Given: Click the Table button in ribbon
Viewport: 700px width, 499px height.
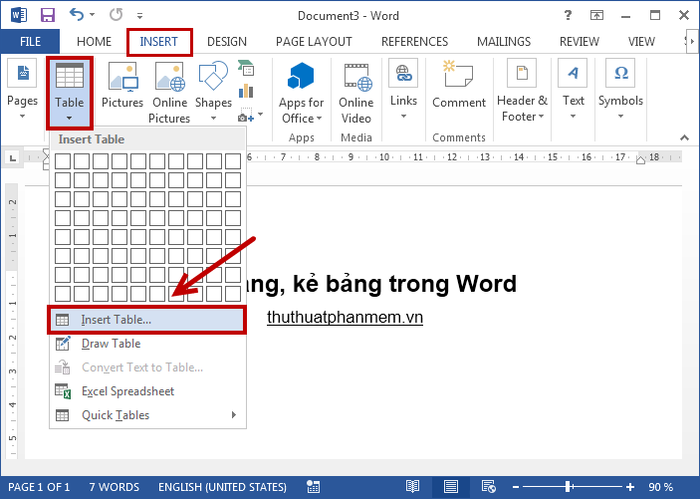Looking at the screenshot, I should point(70,92).
